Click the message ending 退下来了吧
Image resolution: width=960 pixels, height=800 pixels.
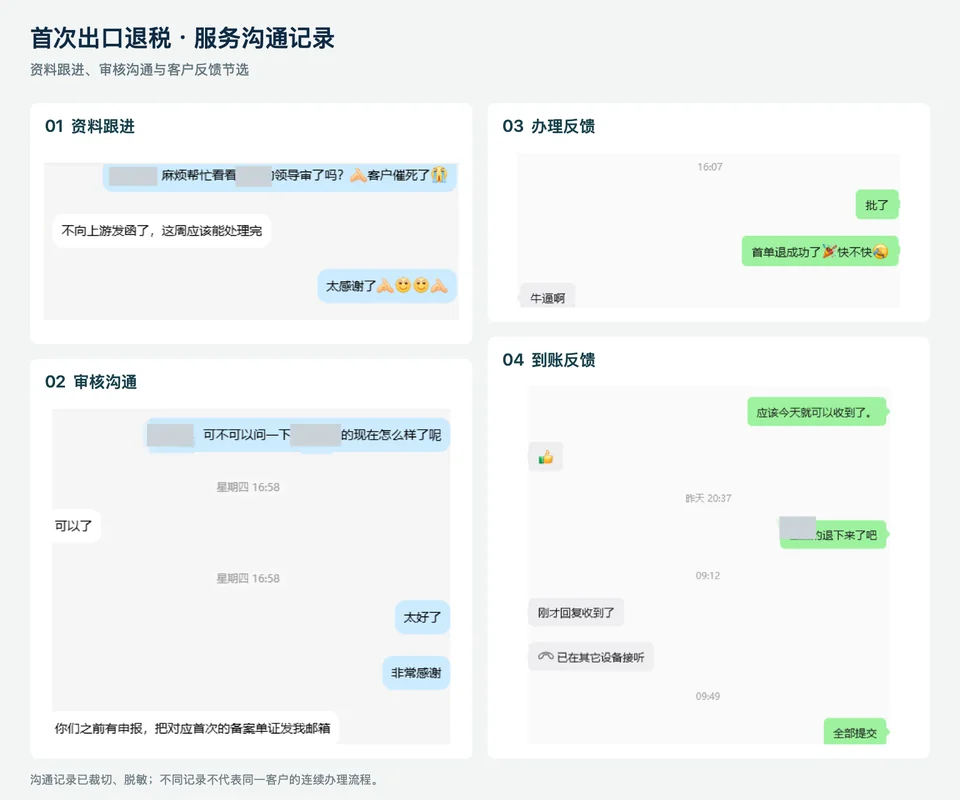[x=833, y=534]
